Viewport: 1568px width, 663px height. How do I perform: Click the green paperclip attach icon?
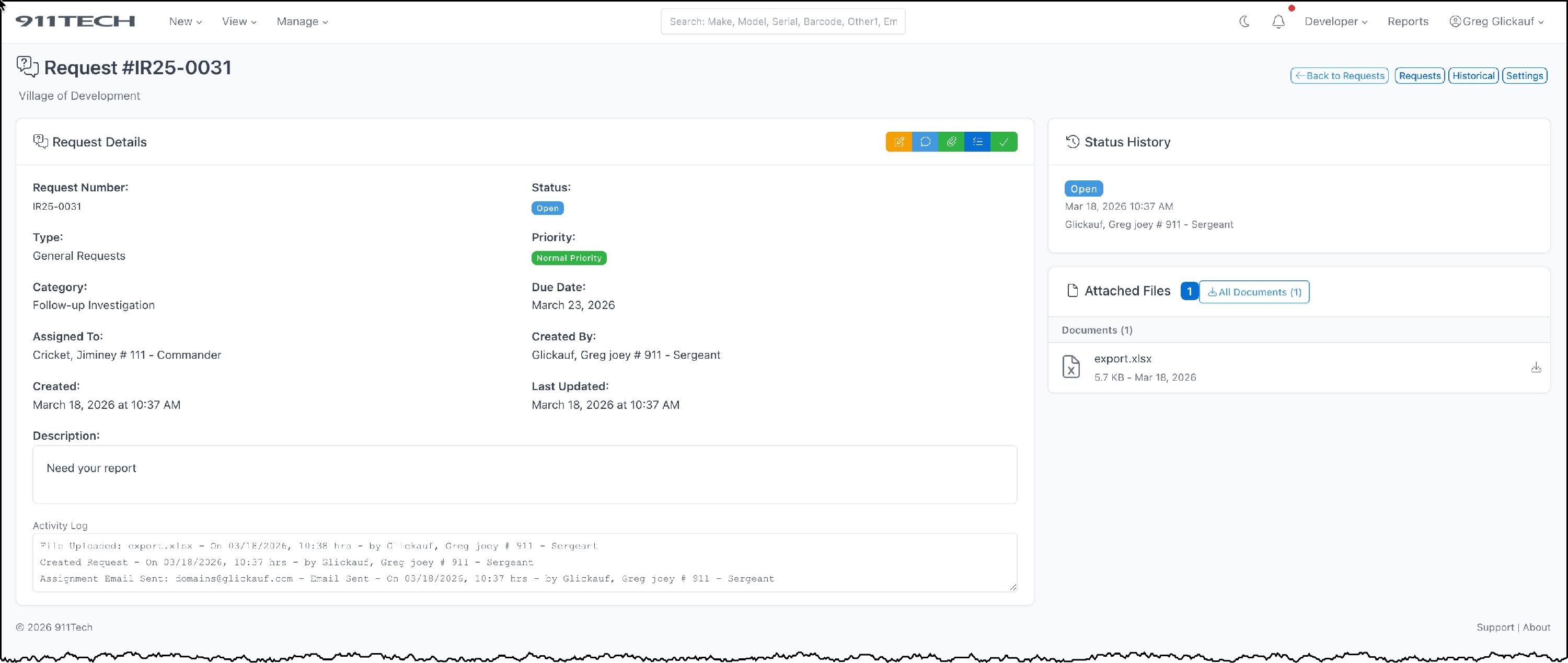point(951,142)
